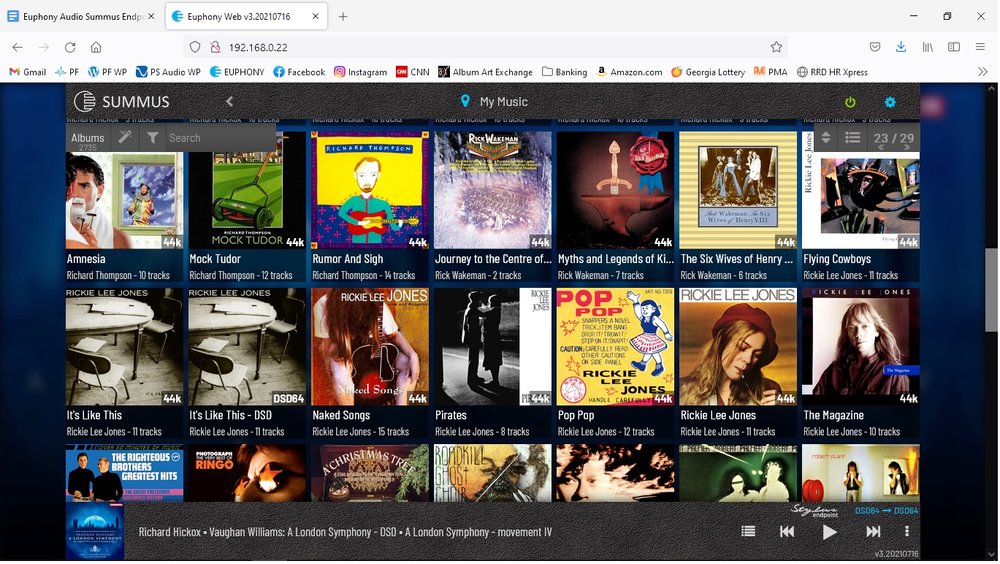Open the Gmail bookmark
The height and width of the screenshot is (564, 1000).
27,72
